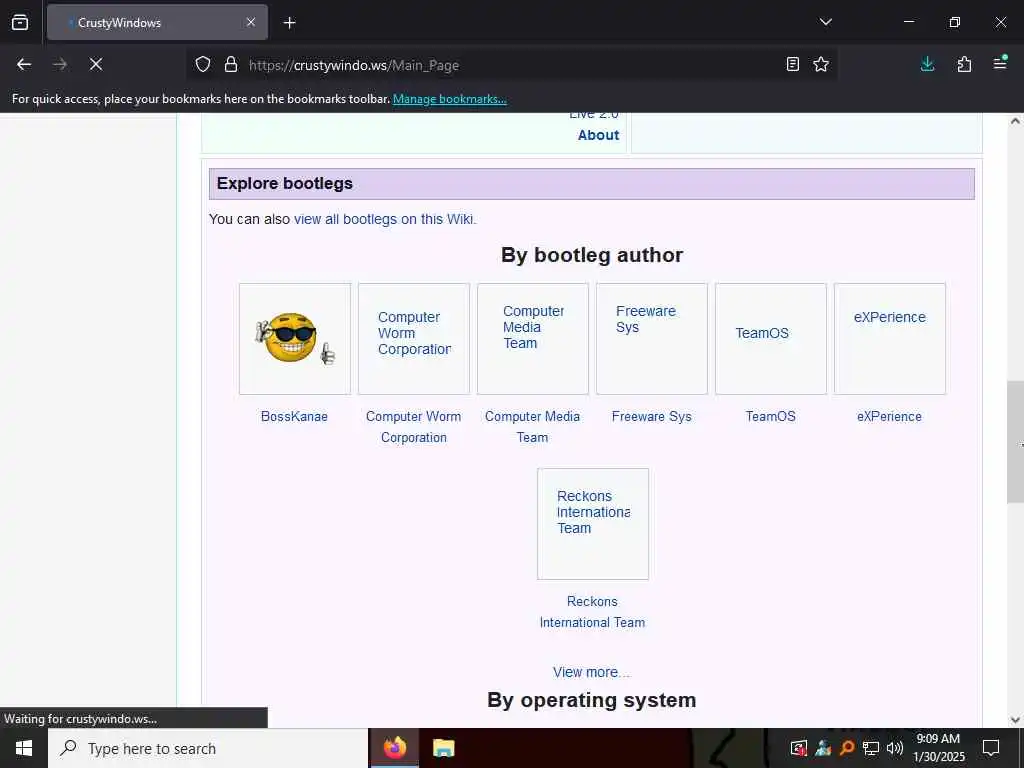1024x768 pixels.
Task: Open the clock and date flyout
Action: 938,748
